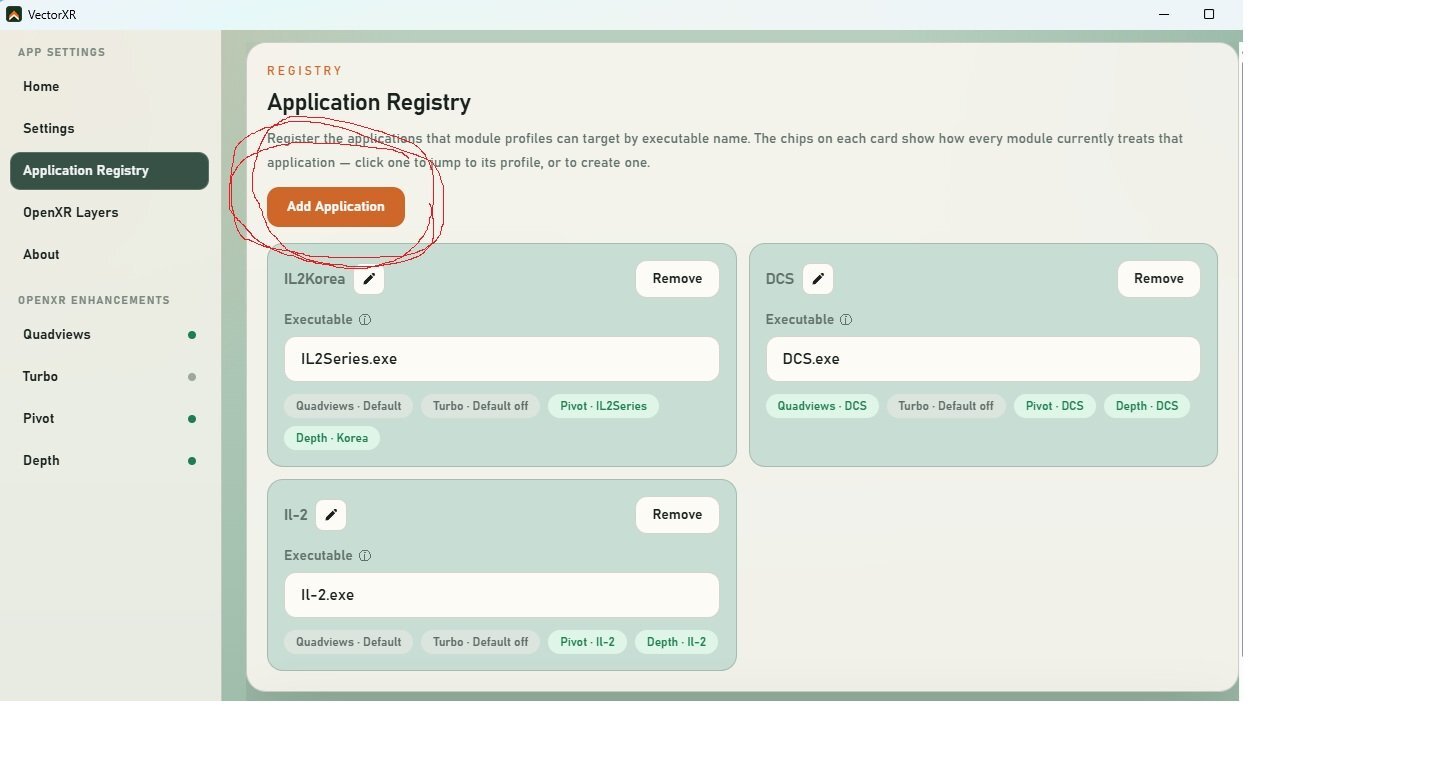1447x762 pixels.
Task: Click the IL2Series.exe executable field
Action: pos(501,359)
